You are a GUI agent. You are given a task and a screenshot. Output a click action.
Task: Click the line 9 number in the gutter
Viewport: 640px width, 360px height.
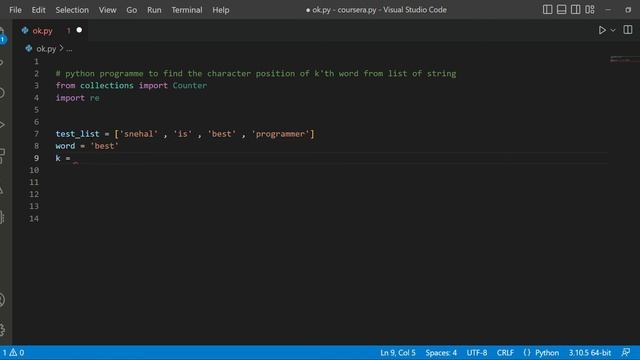click(36, 158)
